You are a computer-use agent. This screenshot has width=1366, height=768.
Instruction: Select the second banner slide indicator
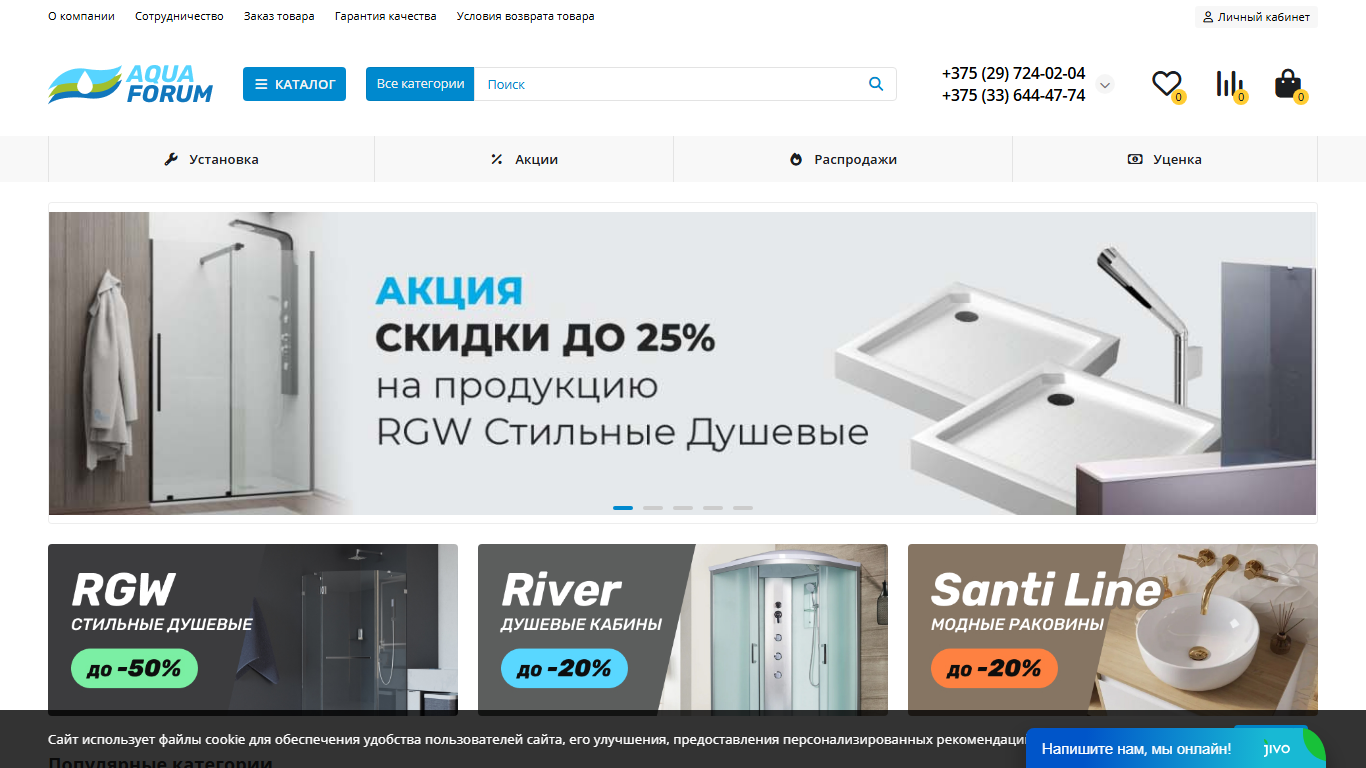pyautogui.click(x=653, y=508)
